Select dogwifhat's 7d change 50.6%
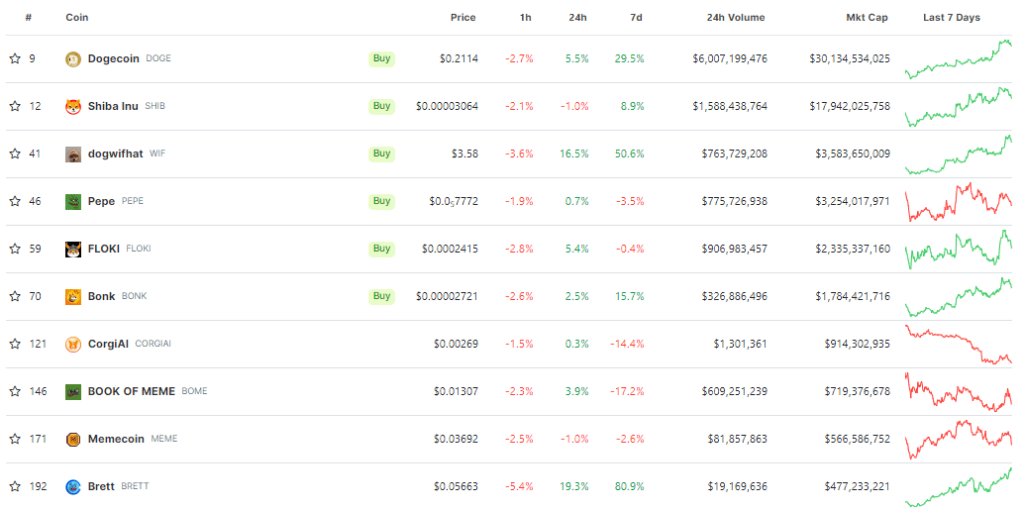The width and height of the screenshot is (1024, 509). click(630, 154)
